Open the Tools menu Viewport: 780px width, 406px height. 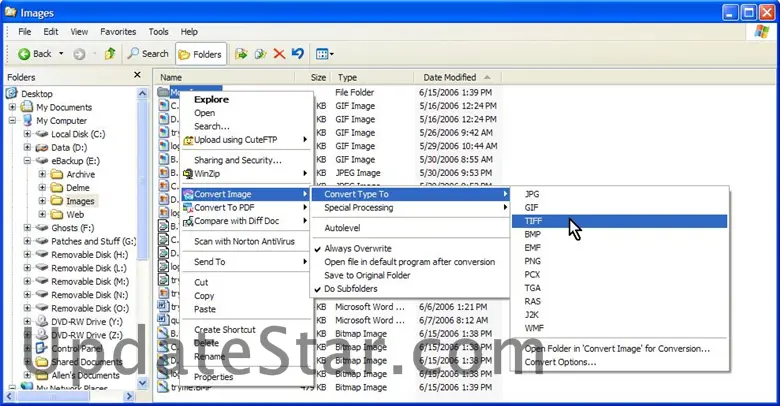158,32
